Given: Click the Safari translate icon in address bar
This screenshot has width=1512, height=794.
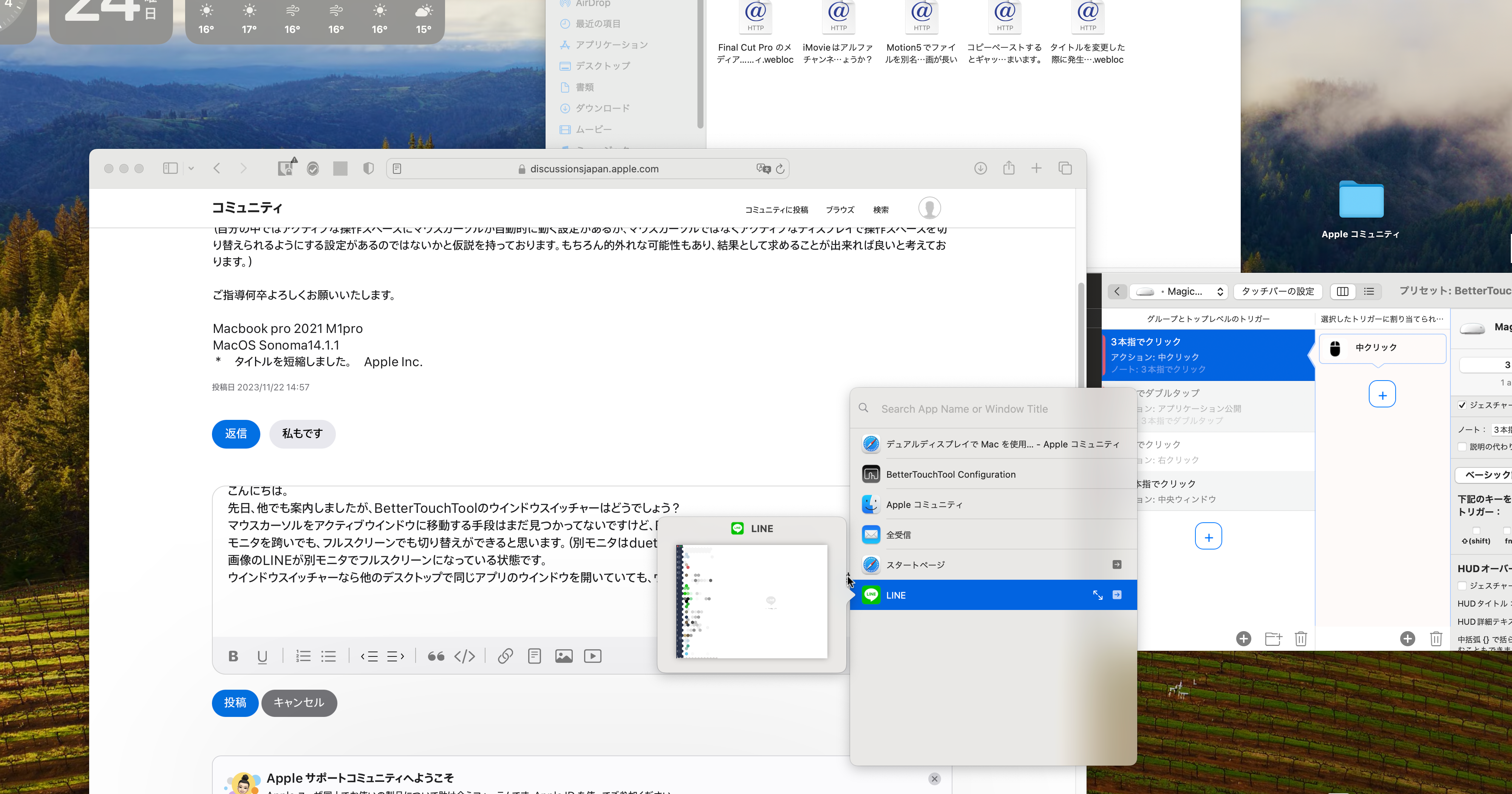Looking at the screenshot, I should click(763, 169).
